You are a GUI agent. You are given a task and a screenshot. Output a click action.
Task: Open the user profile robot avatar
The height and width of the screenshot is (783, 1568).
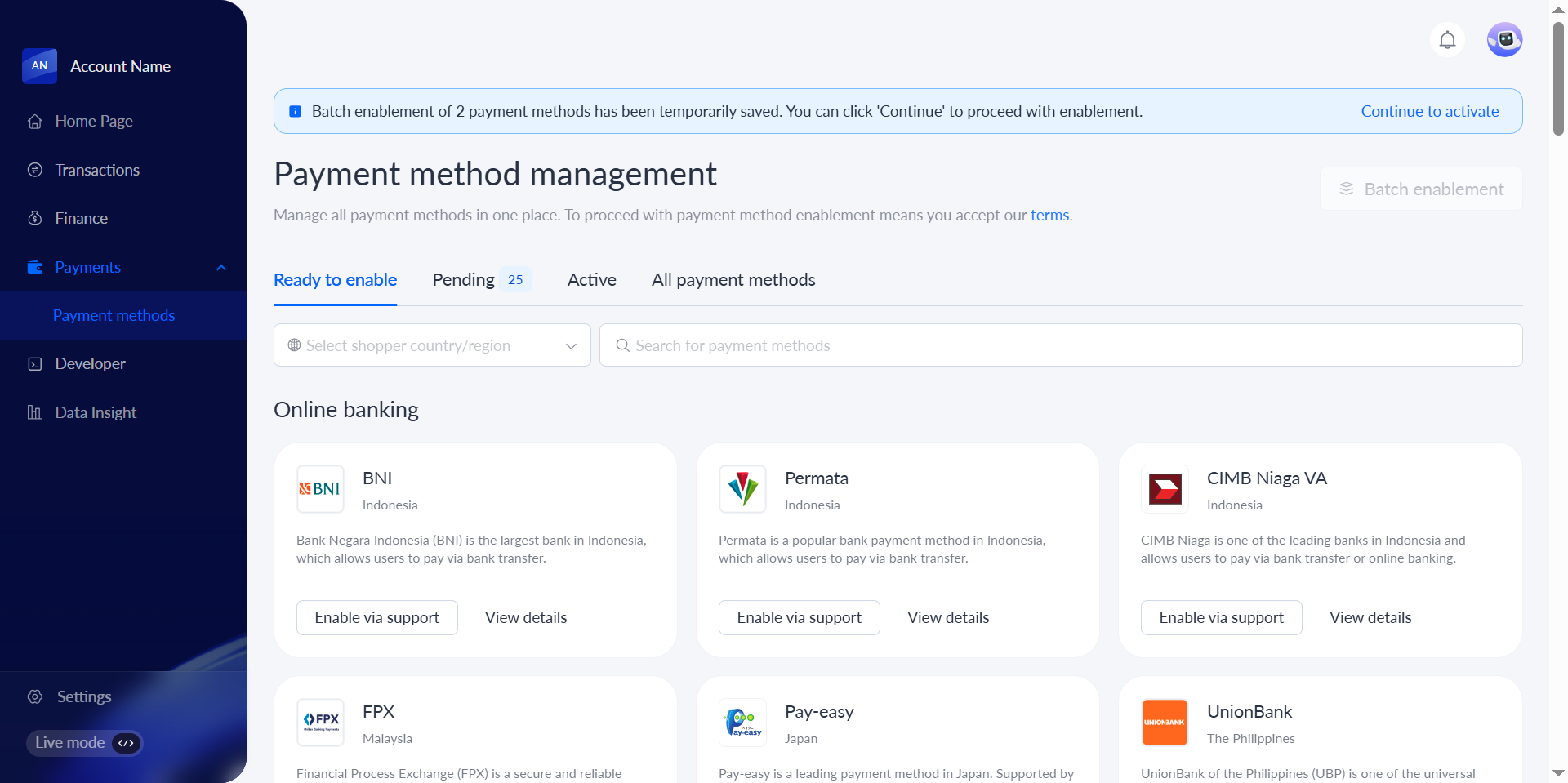1504,40
